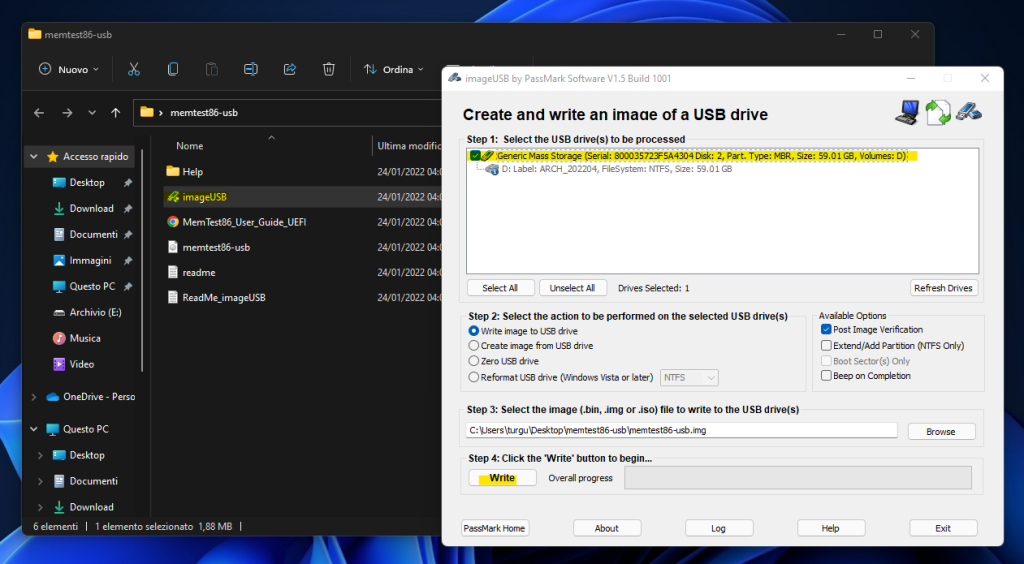This screenshot has height=564, width=1024.
Task: Click the Delete trash bin icon
Action: [x=328, y=69]
